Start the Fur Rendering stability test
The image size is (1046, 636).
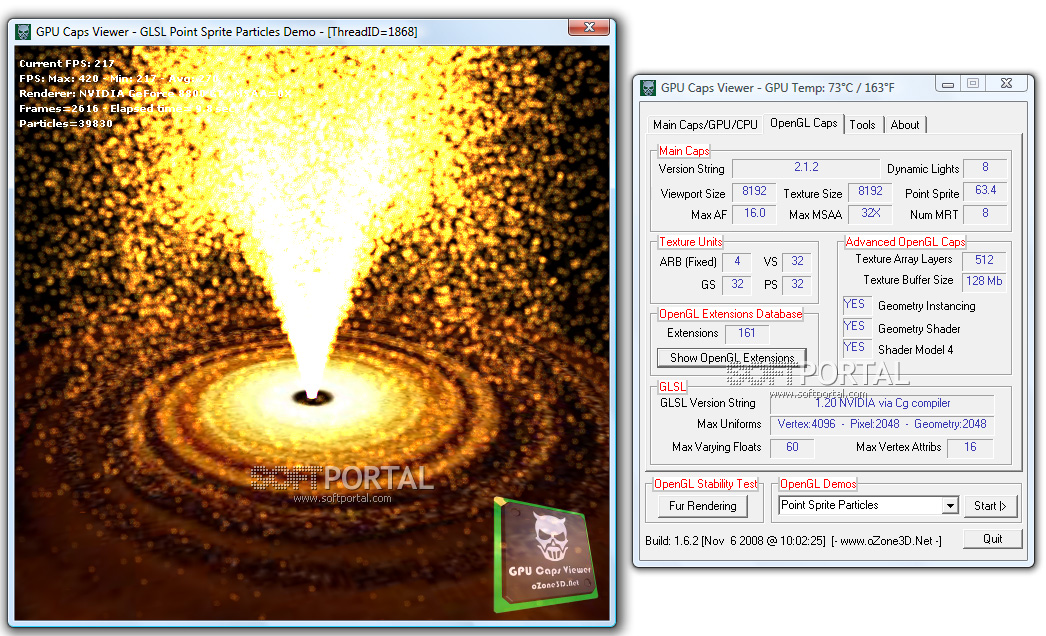click(x=702, y=506)
